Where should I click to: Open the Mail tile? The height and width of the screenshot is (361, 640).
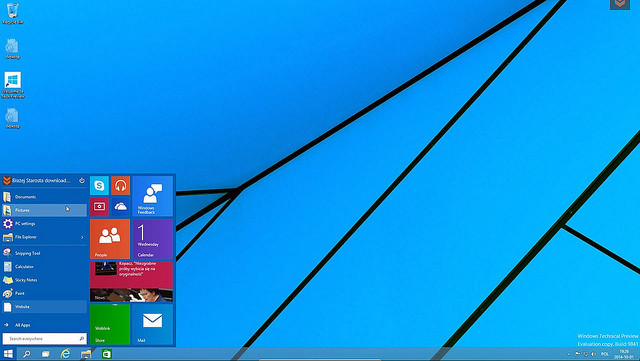pyautogui.click(x=152, y=324)
